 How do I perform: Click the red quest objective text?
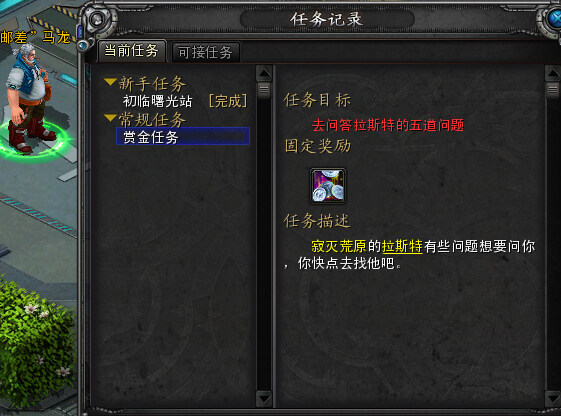388,125
